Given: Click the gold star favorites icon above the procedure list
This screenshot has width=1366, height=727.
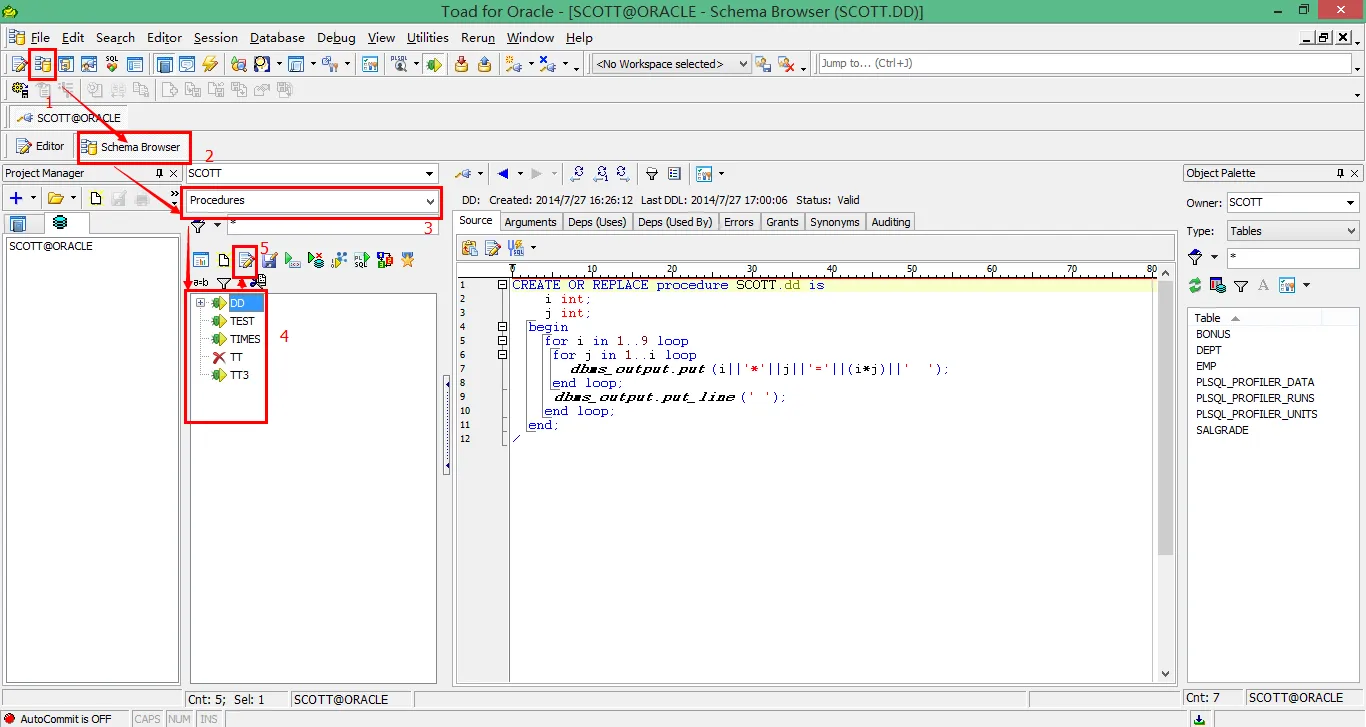Looking at the screenshot, I should 408,260.
